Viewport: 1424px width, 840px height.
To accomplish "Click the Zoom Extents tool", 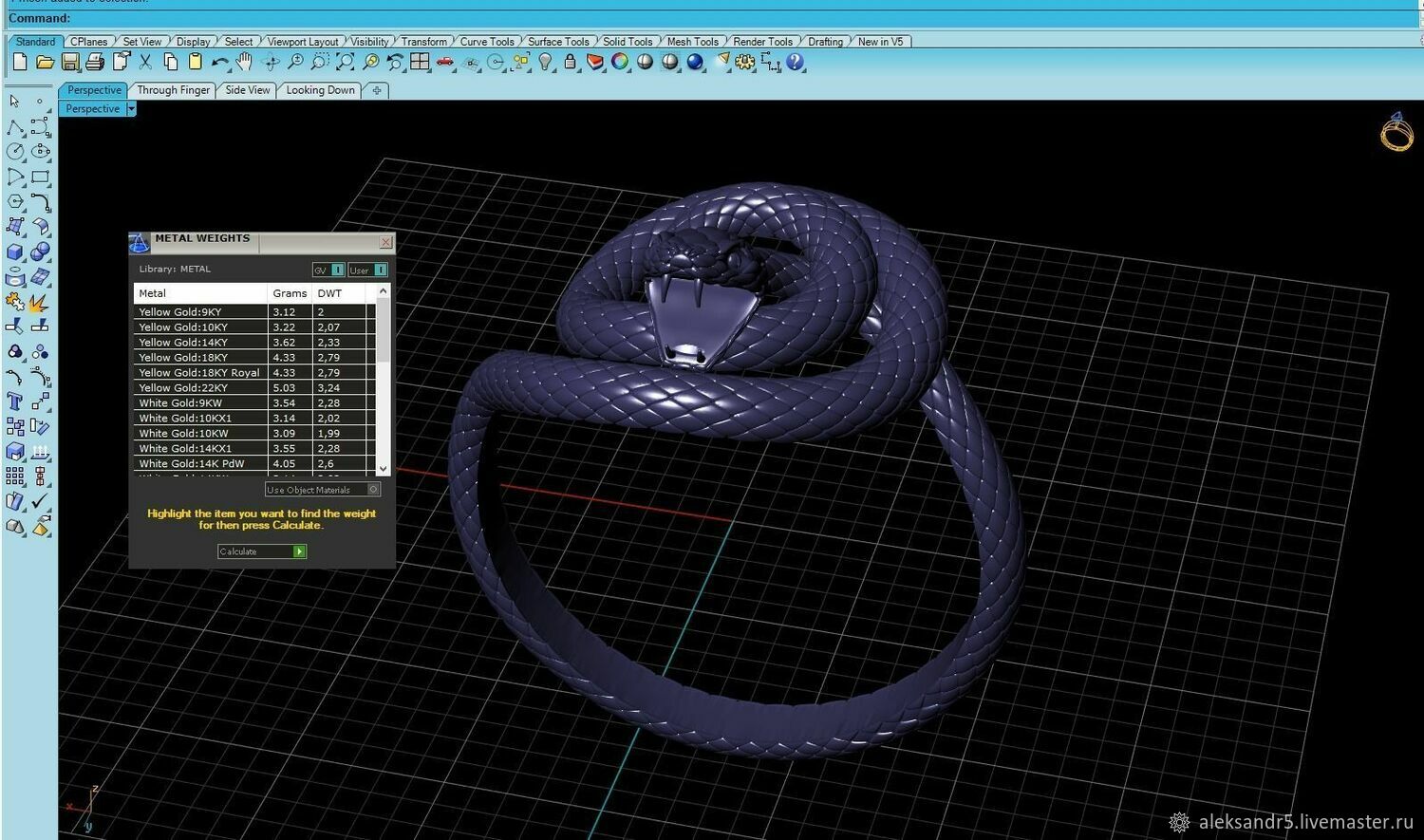I will (x=346, y=63).
